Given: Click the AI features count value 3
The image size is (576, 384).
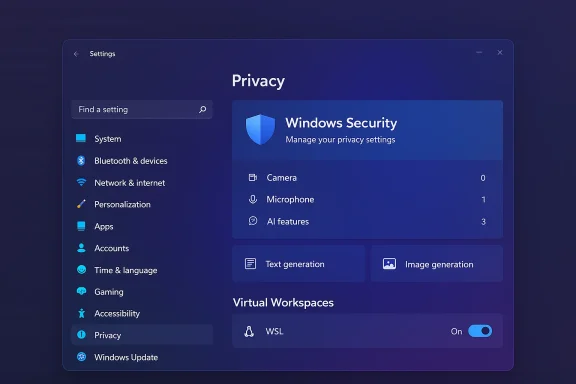Looking at the screenshot, I should (483, 222).
